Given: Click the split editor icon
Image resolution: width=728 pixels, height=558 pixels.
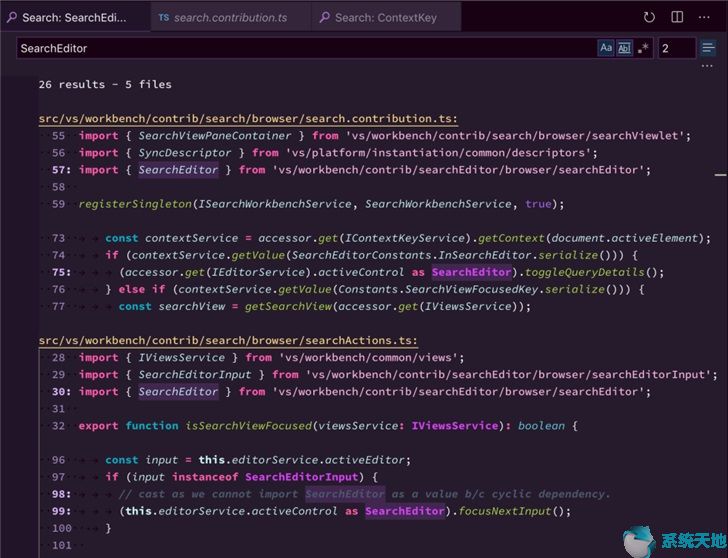Looking at the screenshot, I should (677, 17).
